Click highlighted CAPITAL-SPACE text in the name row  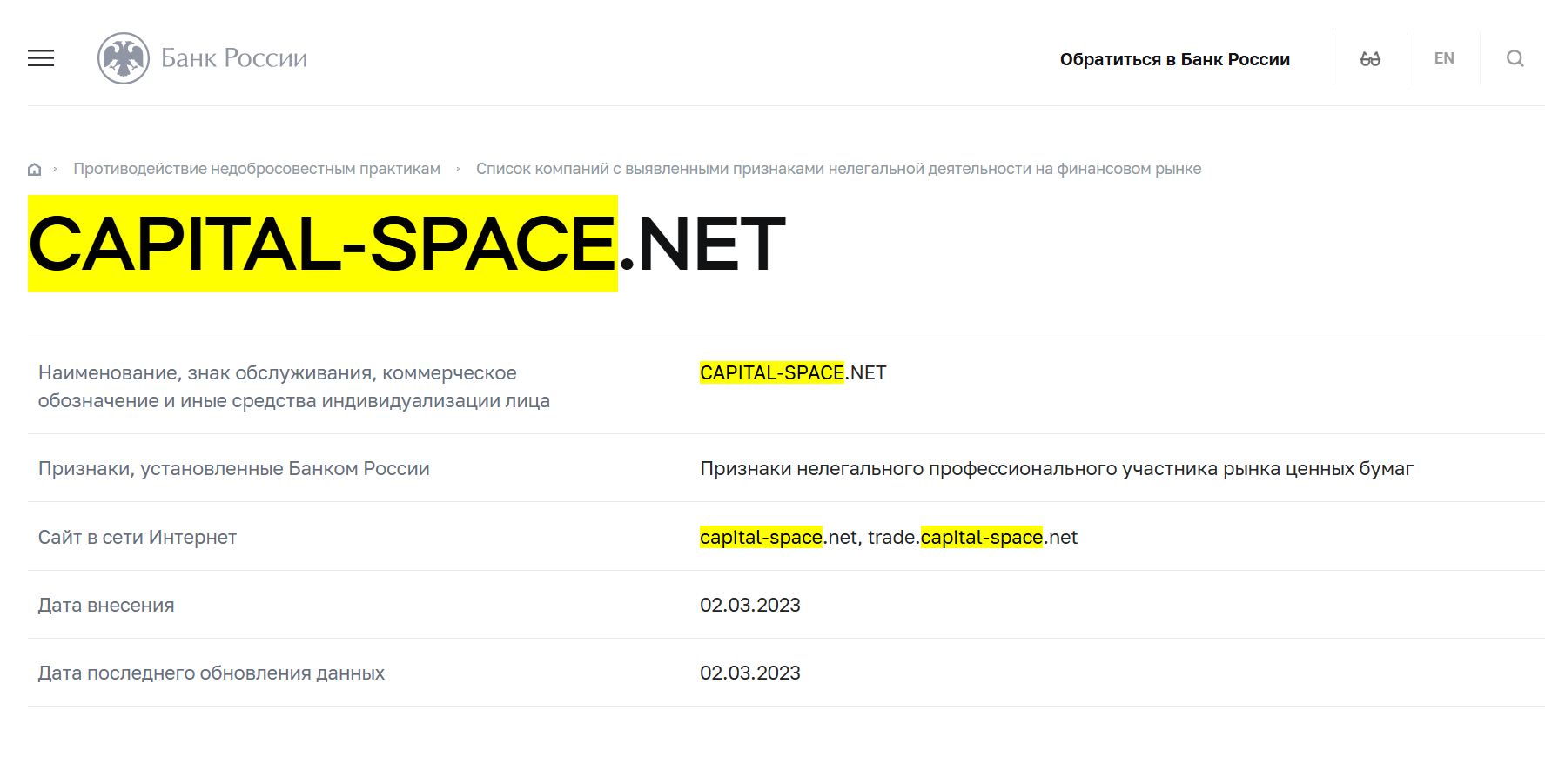click(771, 372)
